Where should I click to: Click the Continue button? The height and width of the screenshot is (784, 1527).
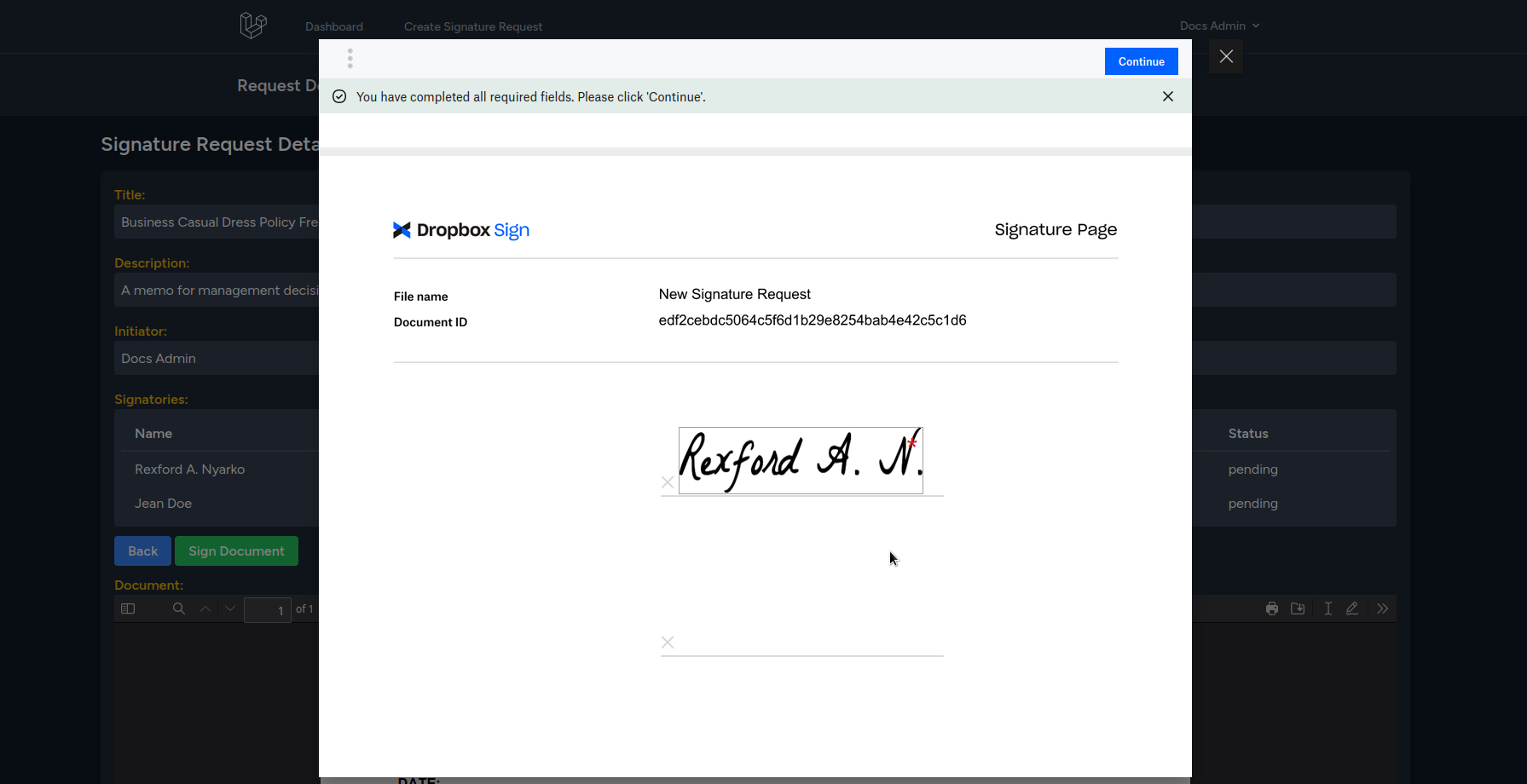click(x=1141, y=61)
